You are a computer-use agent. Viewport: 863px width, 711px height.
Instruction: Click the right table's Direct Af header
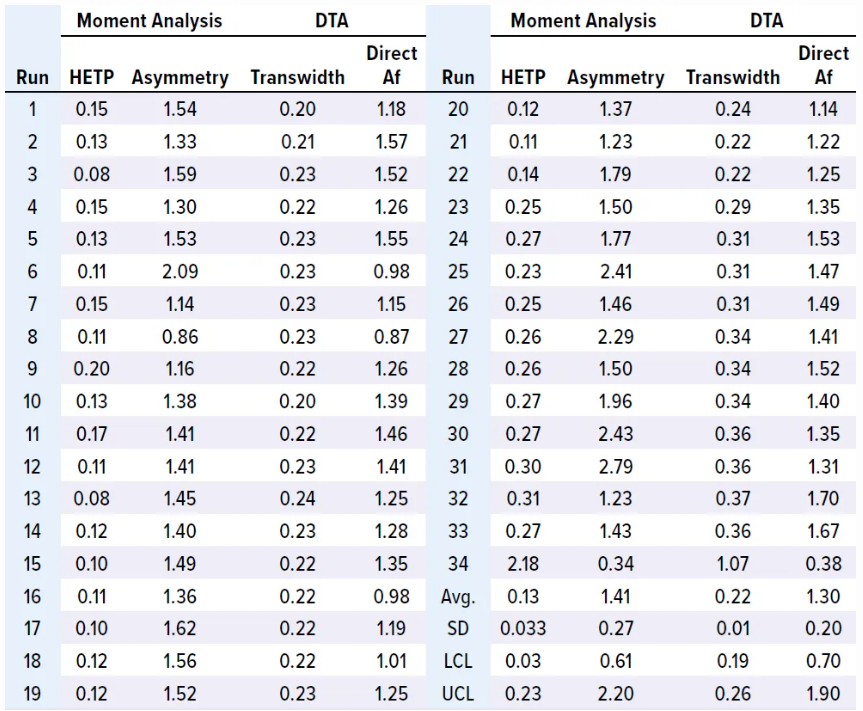[823, 65]
